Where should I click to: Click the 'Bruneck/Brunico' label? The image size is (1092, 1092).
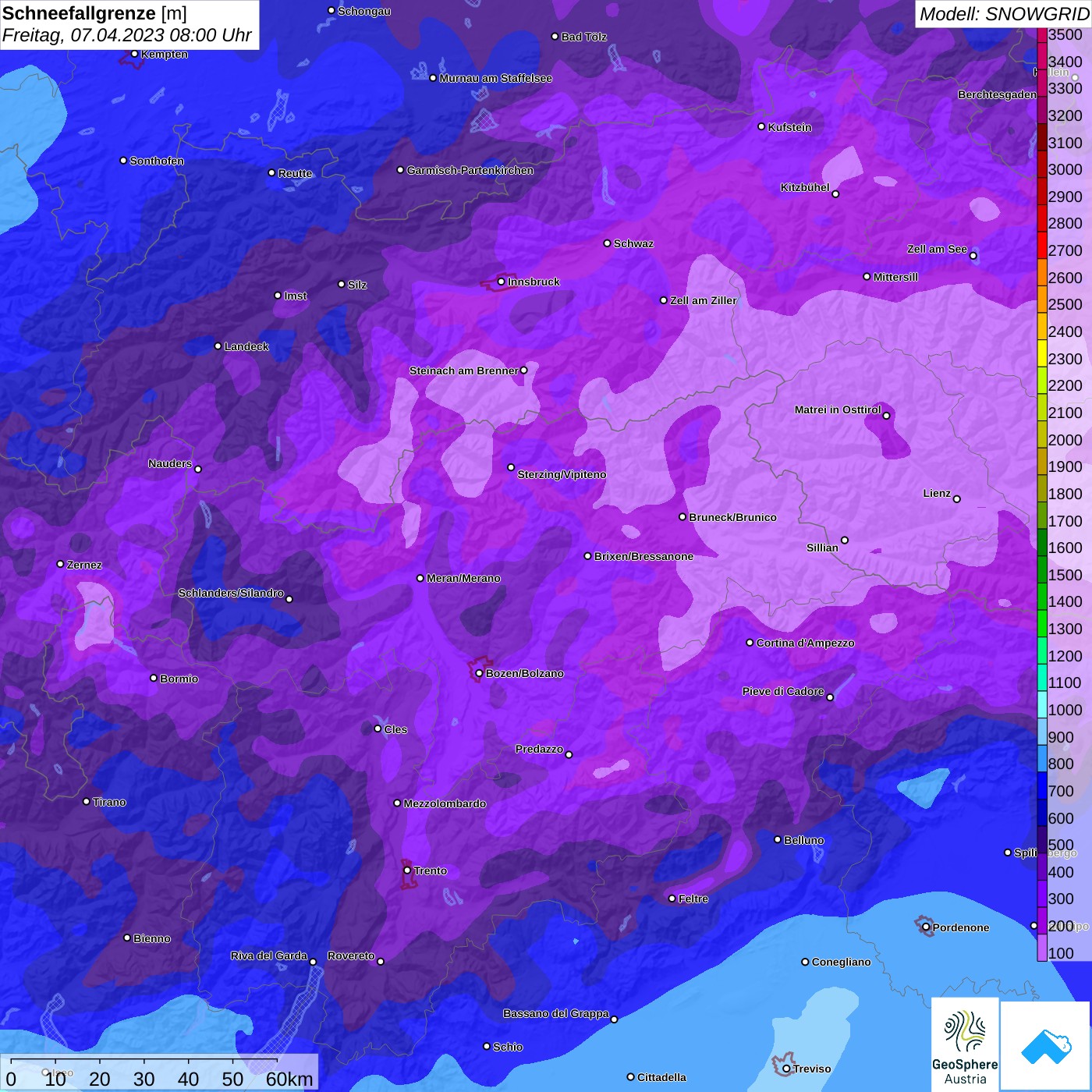click(732, 517)
